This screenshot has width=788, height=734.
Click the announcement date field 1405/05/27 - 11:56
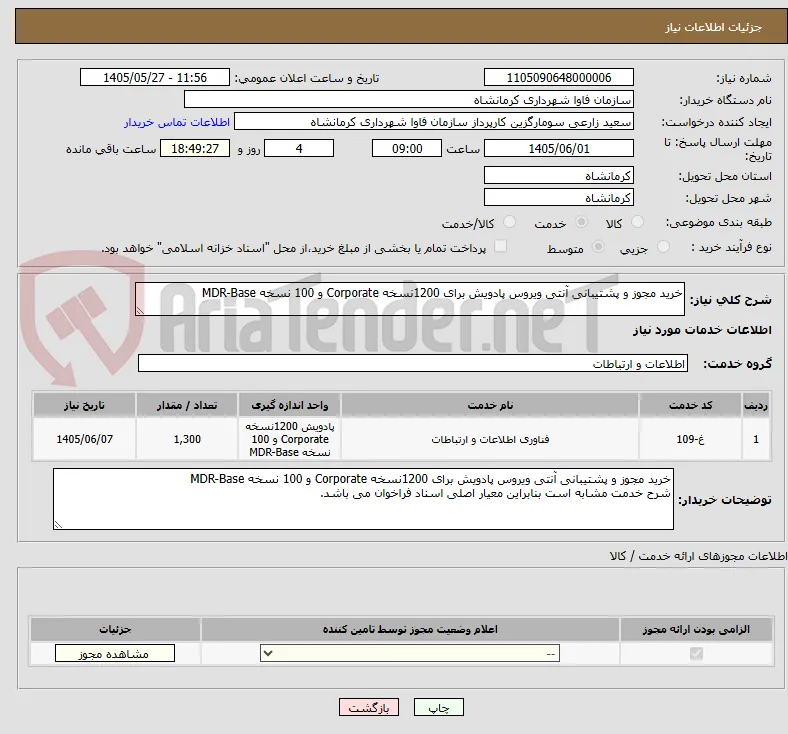tap(155, 77)
